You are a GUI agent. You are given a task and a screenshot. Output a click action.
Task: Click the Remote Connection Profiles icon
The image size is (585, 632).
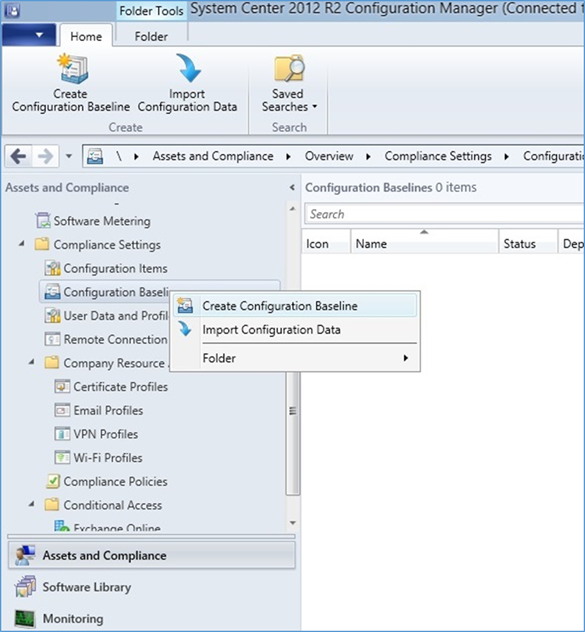[x=53, y=339]
